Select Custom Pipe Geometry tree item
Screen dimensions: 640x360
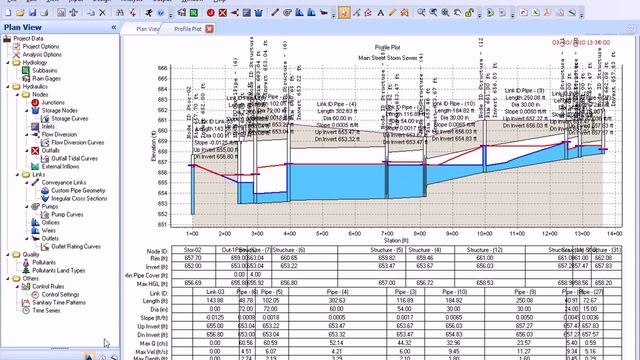78,191
